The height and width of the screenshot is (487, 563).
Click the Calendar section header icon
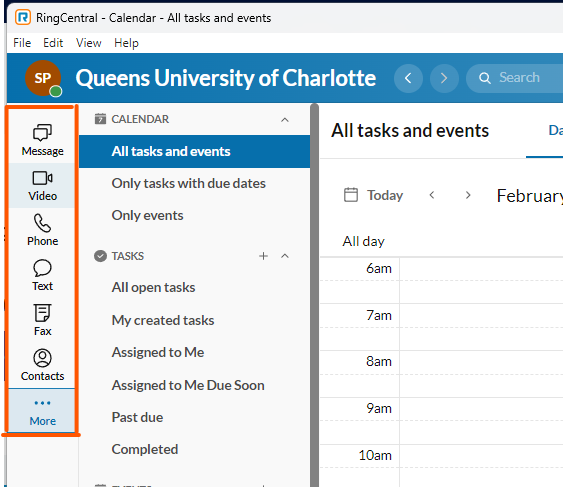[100, 119]
